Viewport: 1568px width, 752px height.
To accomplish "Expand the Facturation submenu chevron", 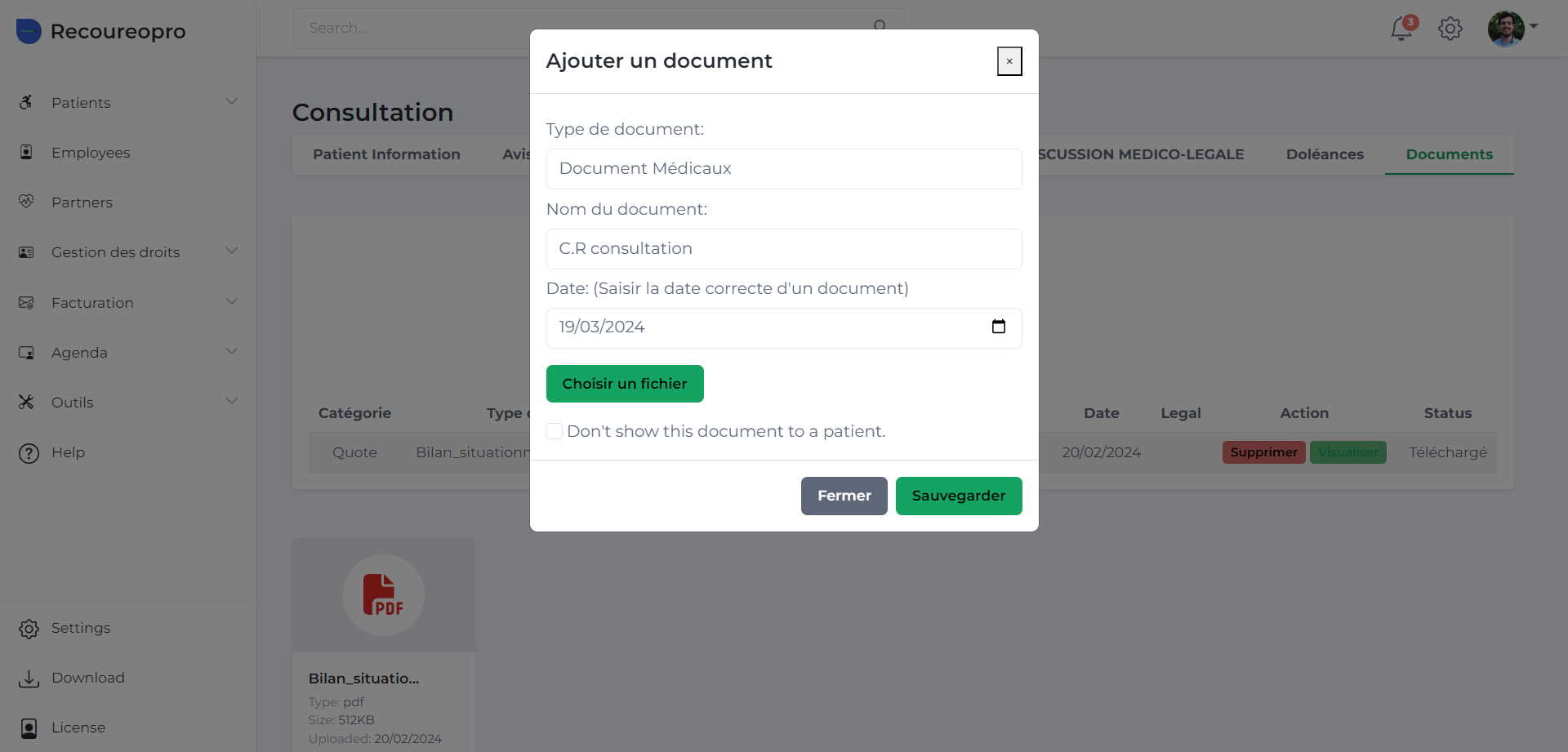I will click(x=232, y=302).
